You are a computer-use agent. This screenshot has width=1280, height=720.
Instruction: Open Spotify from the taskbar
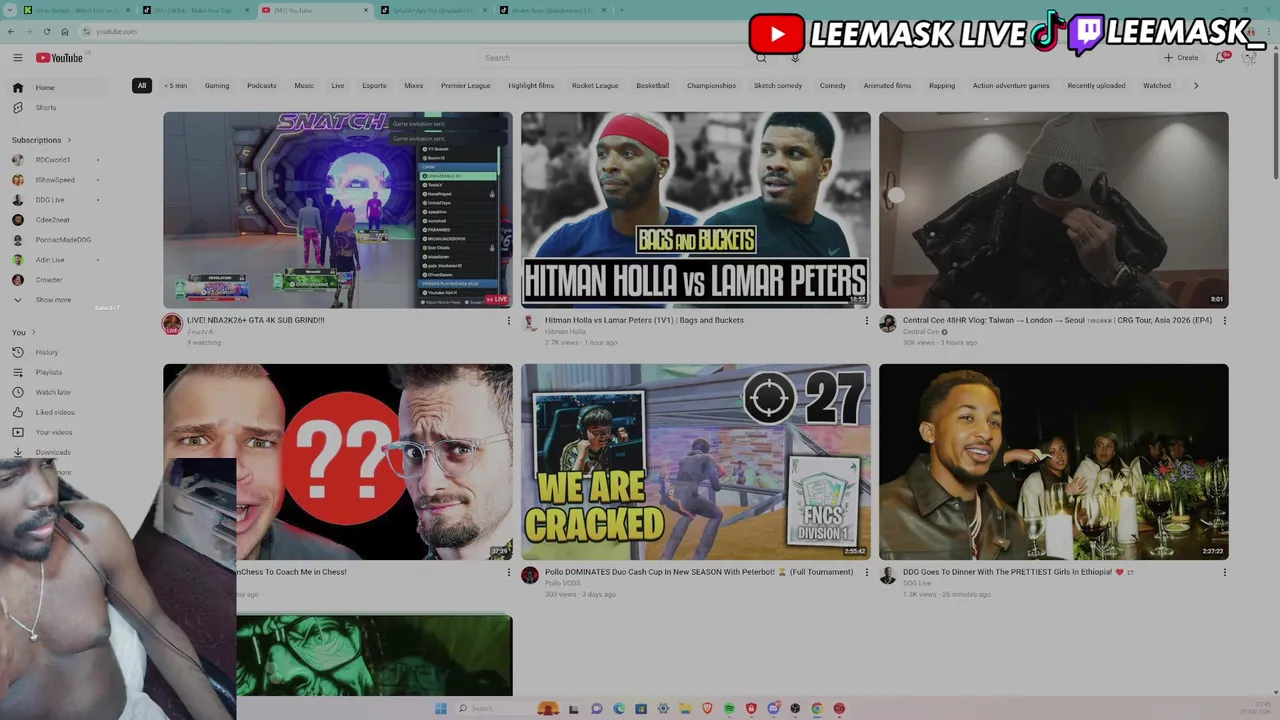coord(729,708)
